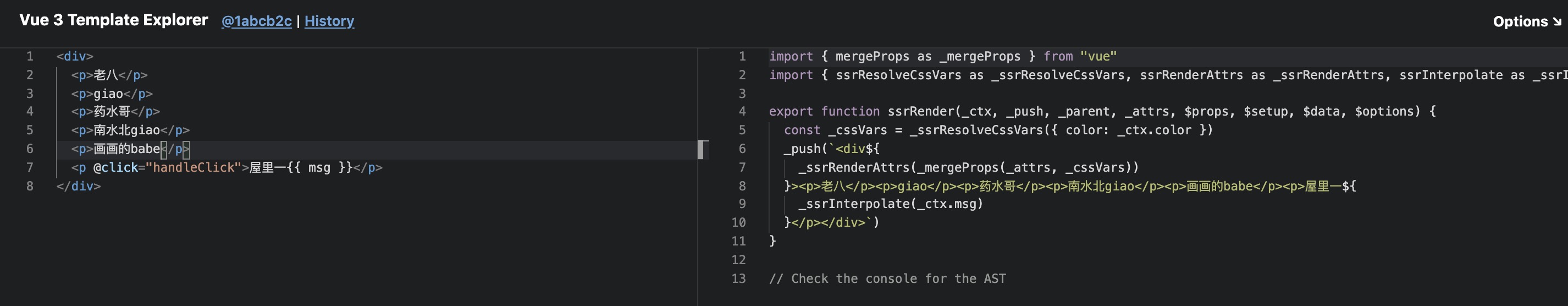Image resolution: width=1568 pixels, height=306 pixels.
Task: Click the Vue 3 Template Explorer title
Action: click(x=114, y=20)
